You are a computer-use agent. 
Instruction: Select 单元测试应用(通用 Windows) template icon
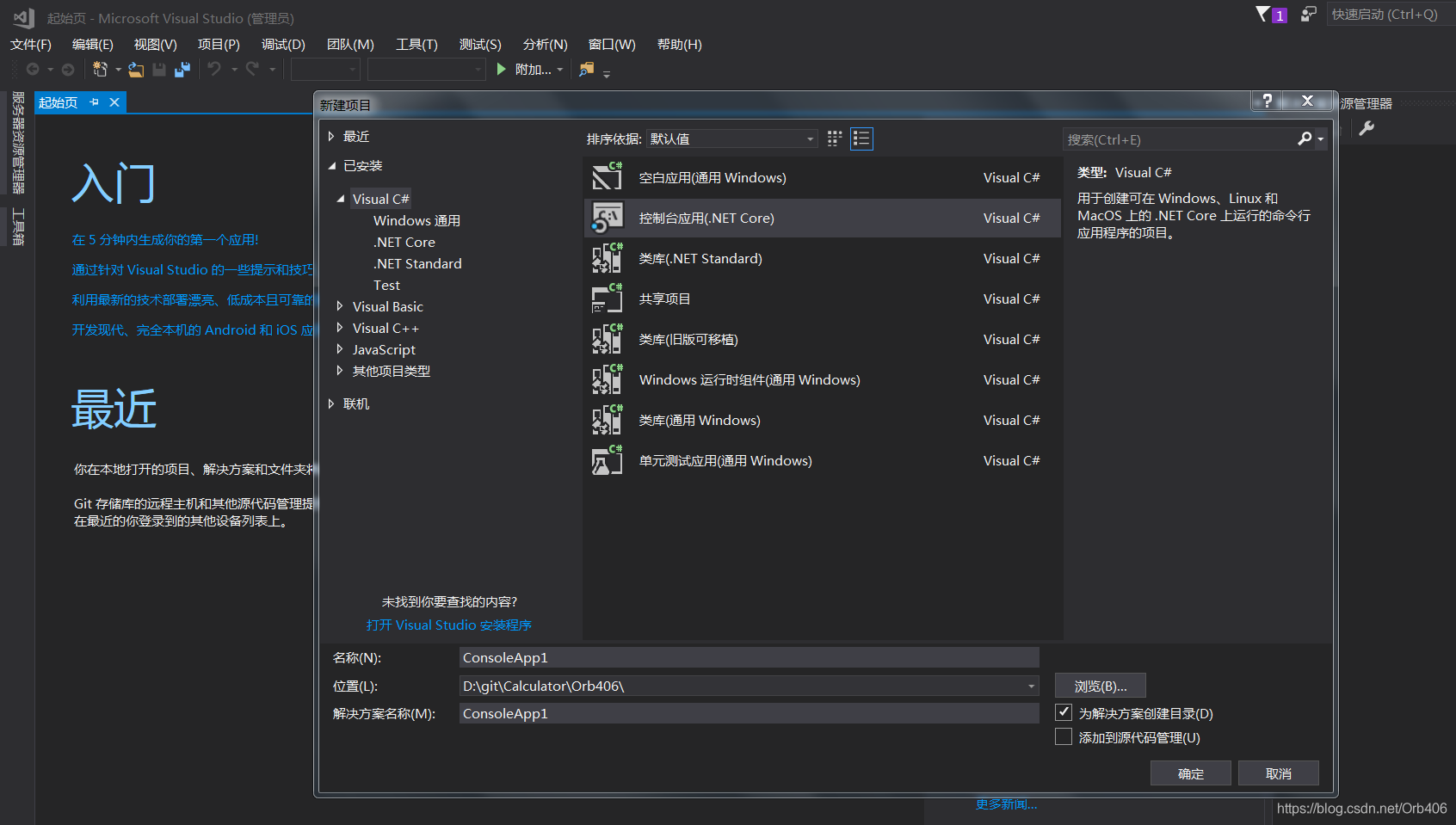[607, 460]
